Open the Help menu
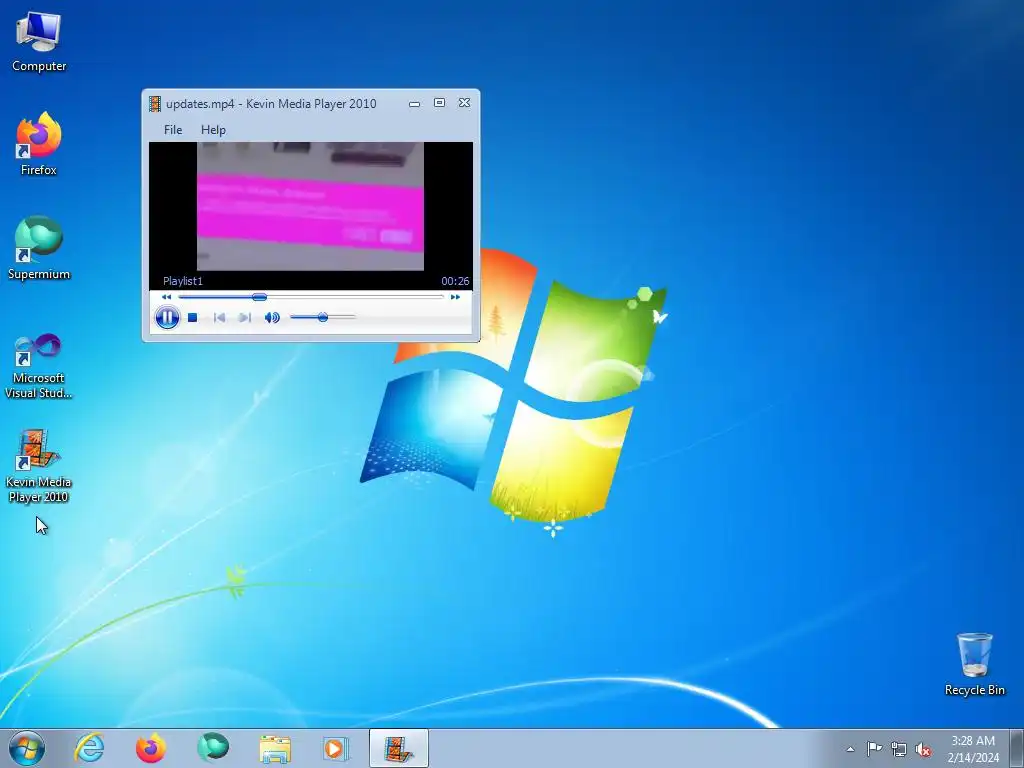The width and height of the screenshot is (1024, 768). [214, 130]
